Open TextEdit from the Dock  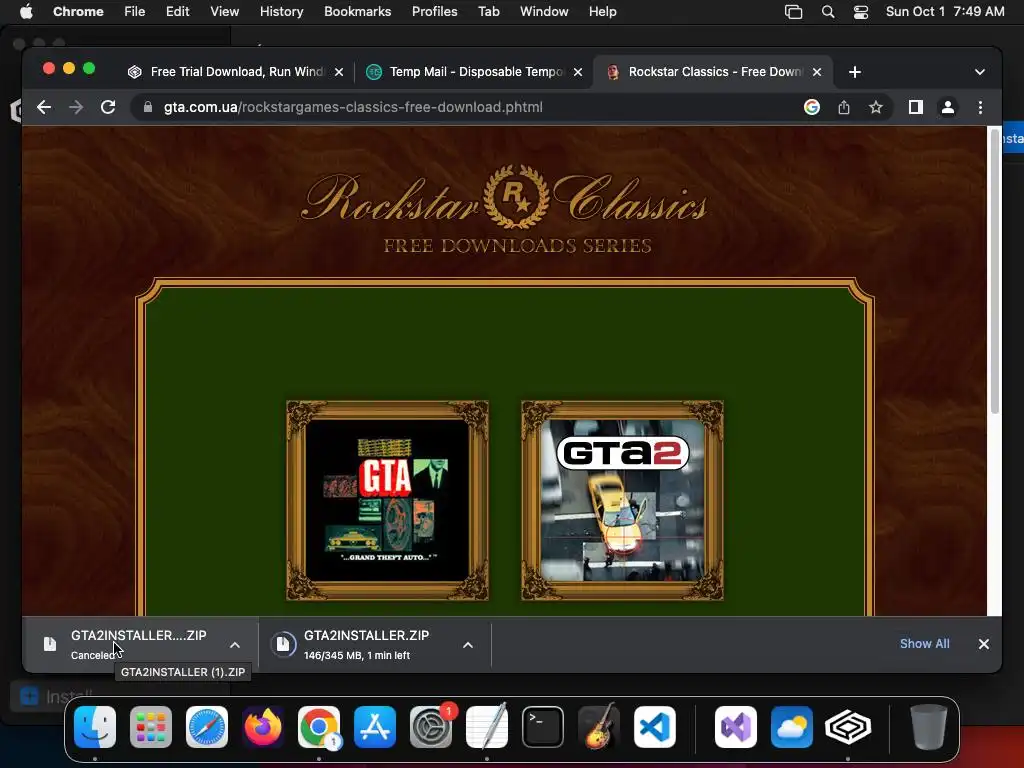pos(487,727)
